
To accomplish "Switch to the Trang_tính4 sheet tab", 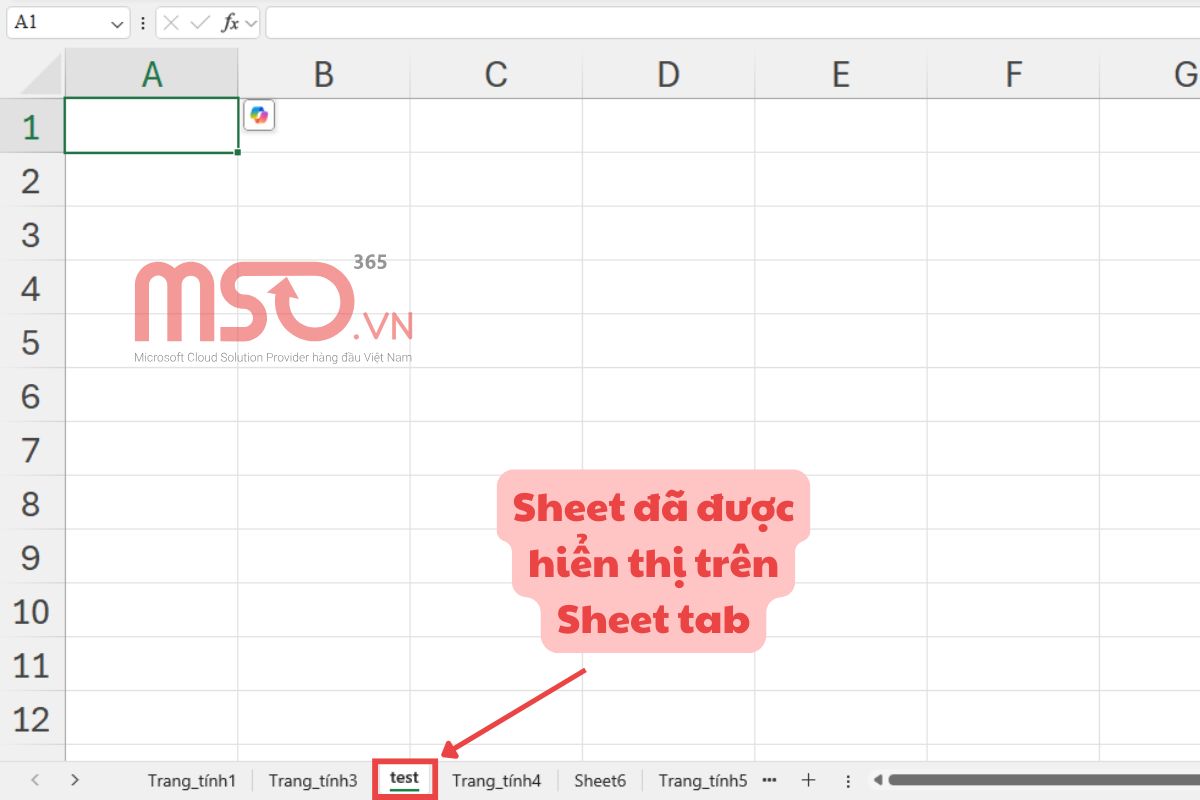I will coord(496,780).
